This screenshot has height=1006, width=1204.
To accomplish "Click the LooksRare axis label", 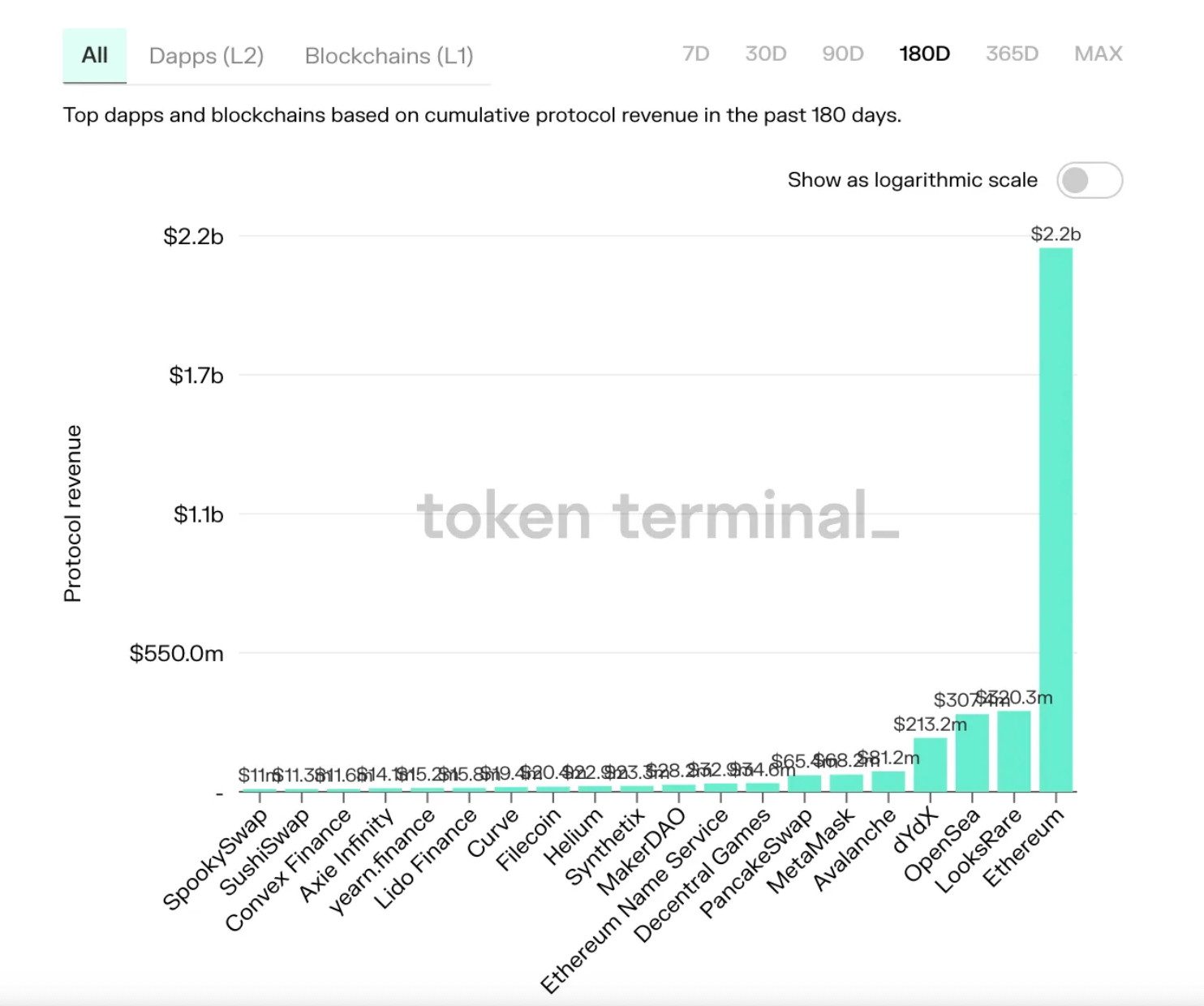I will 978,851.
